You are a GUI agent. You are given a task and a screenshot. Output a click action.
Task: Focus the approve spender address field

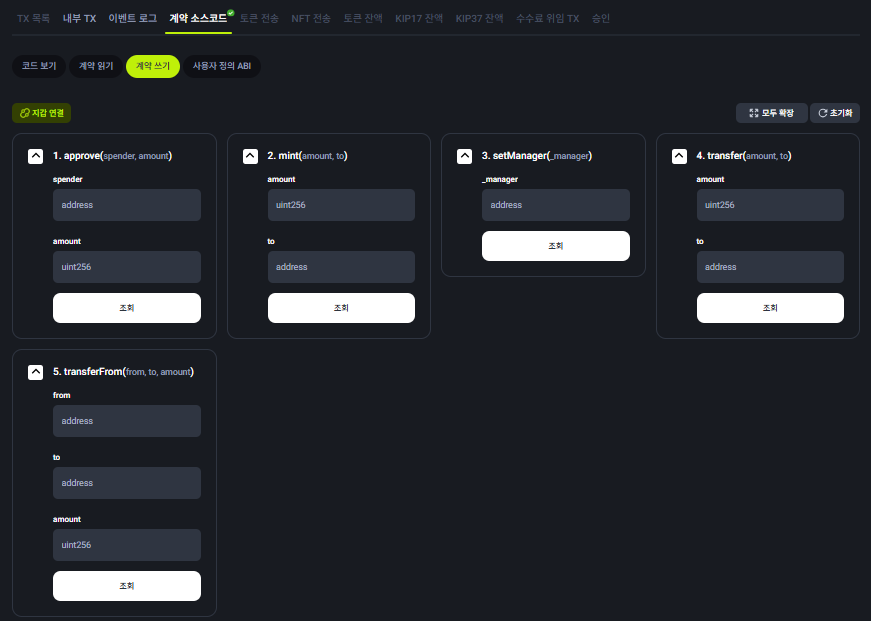point(127,205)
